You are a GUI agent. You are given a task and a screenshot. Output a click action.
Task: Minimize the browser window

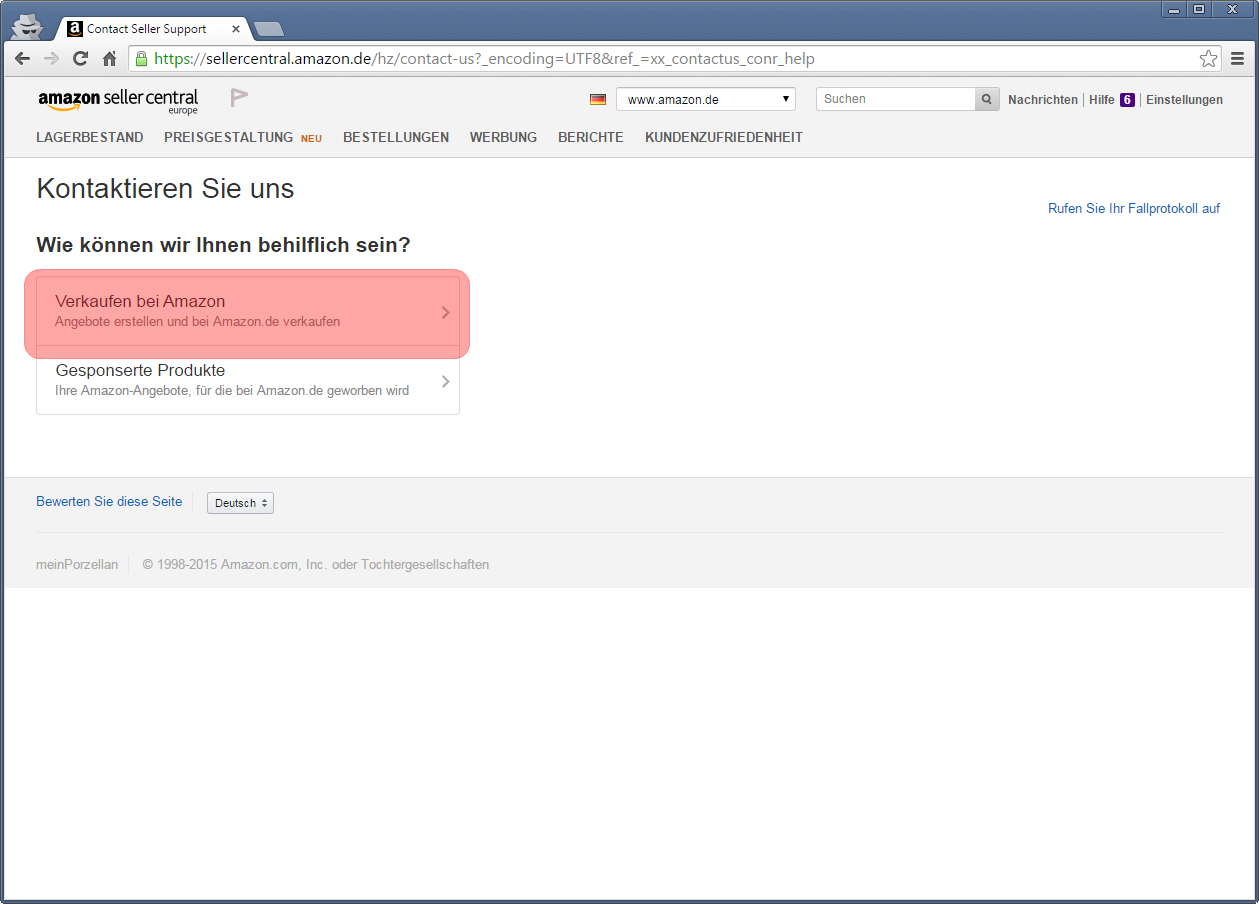click(x=1175, y=8)
